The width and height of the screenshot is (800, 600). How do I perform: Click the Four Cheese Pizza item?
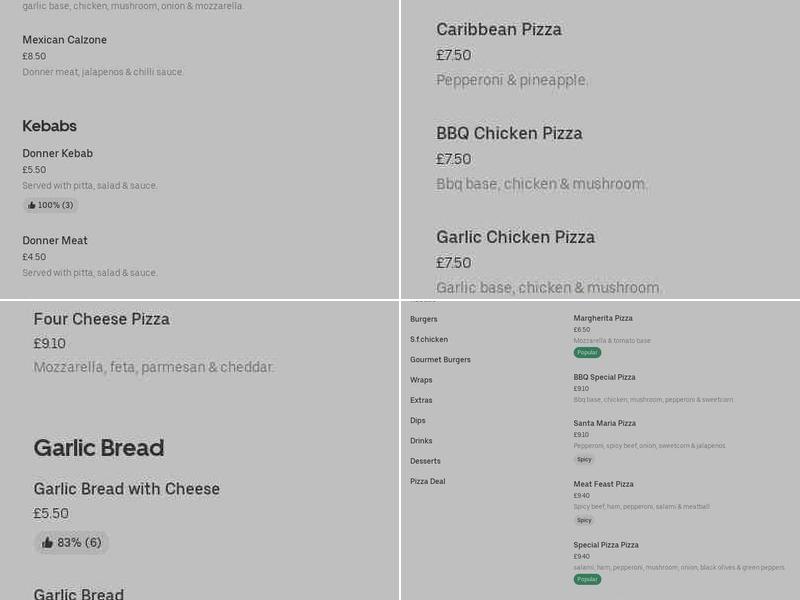[x=102, y=318]
